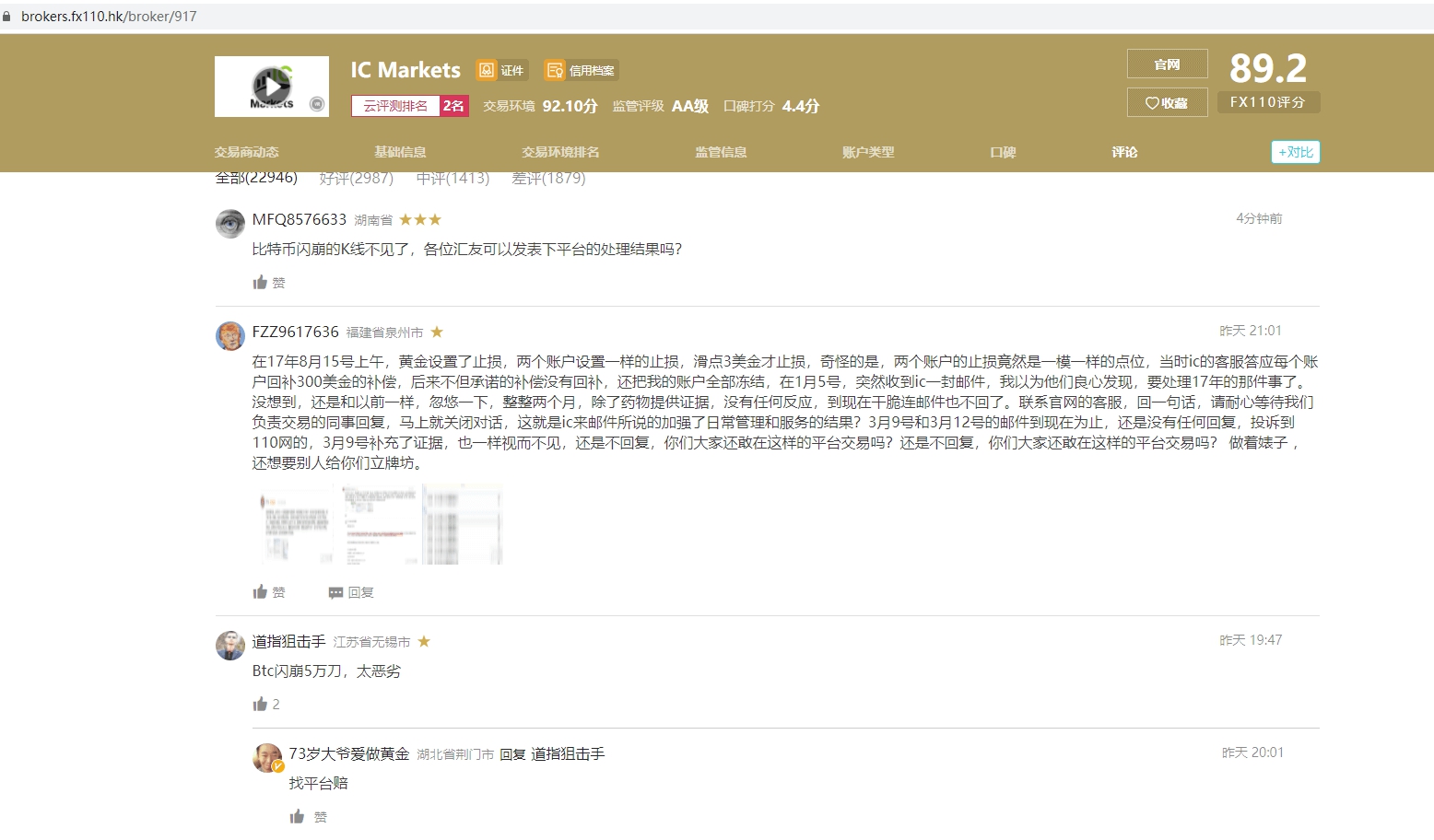This screenshot has width=1434, height=840.
Task: Like 道指狙击手's comment showing 2 likes
Action: click(x=260, y=704)
